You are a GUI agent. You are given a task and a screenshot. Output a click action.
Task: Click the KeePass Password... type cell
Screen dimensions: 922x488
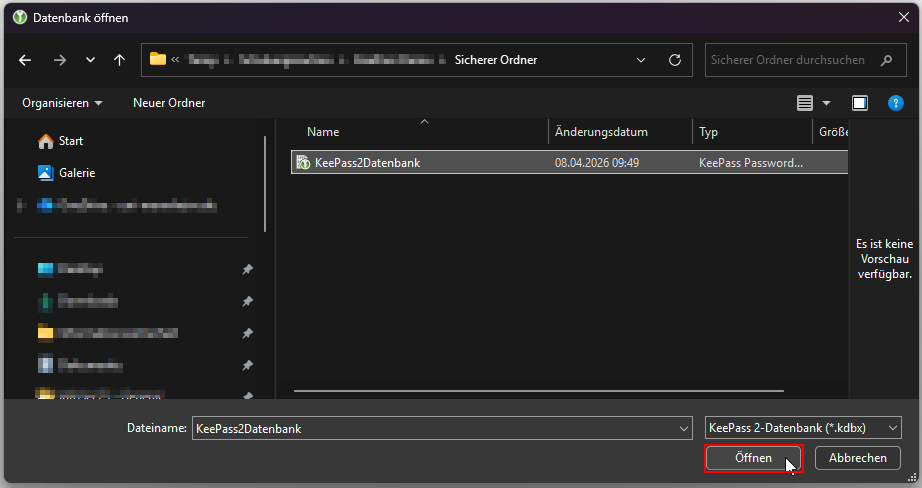751,163
